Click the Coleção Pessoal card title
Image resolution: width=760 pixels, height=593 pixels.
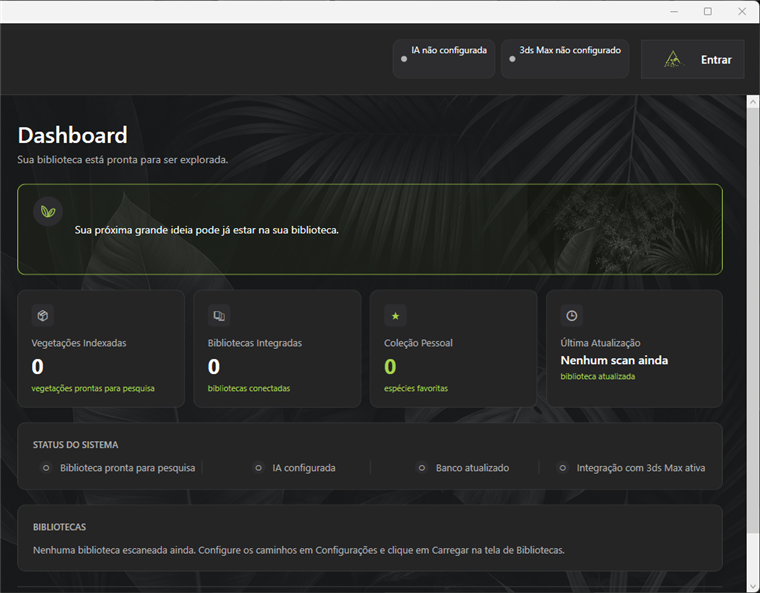[418, 343]
